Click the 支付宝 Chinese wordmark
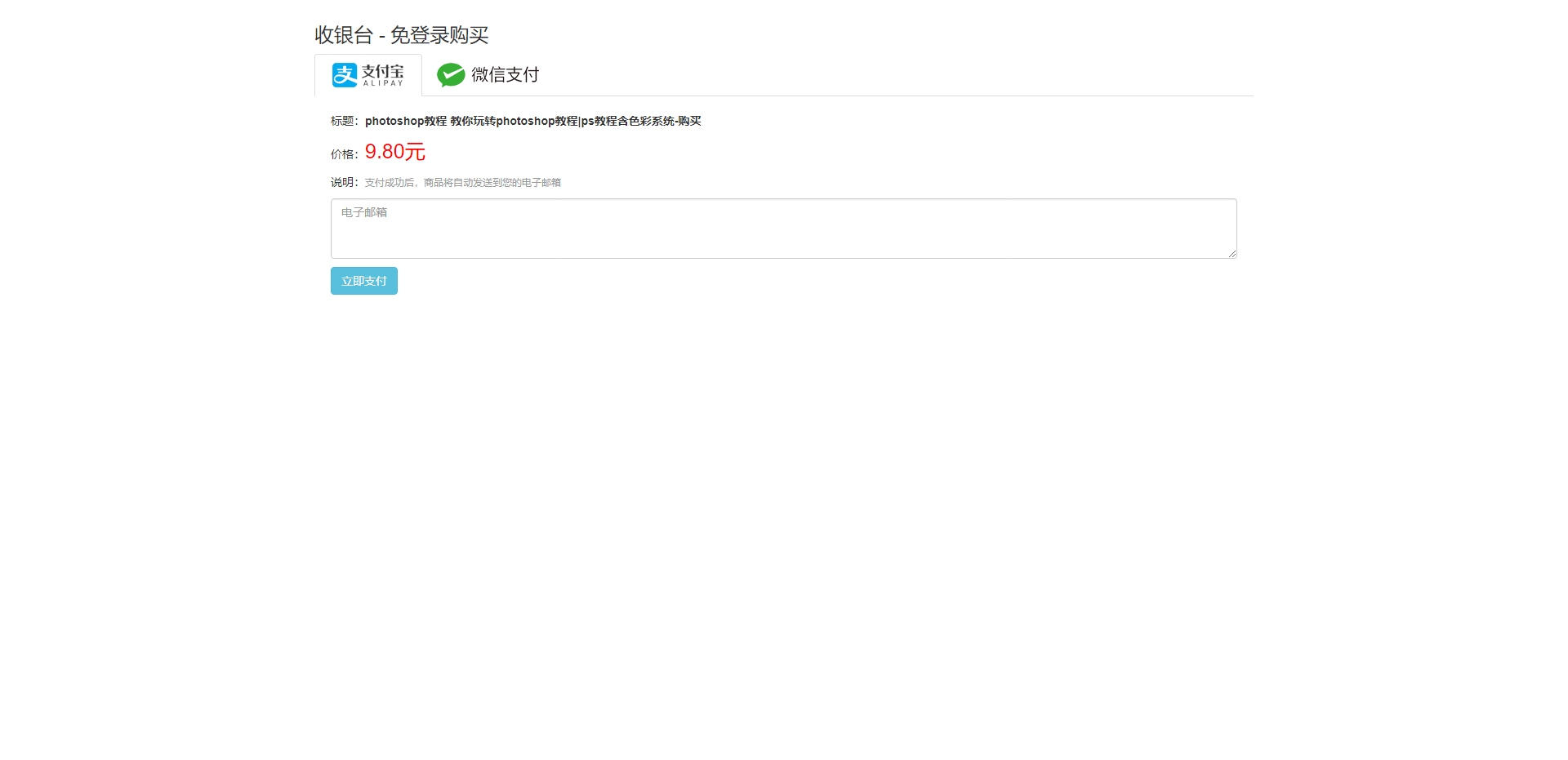Viewport: 1568px width, 760px height. 383,71
